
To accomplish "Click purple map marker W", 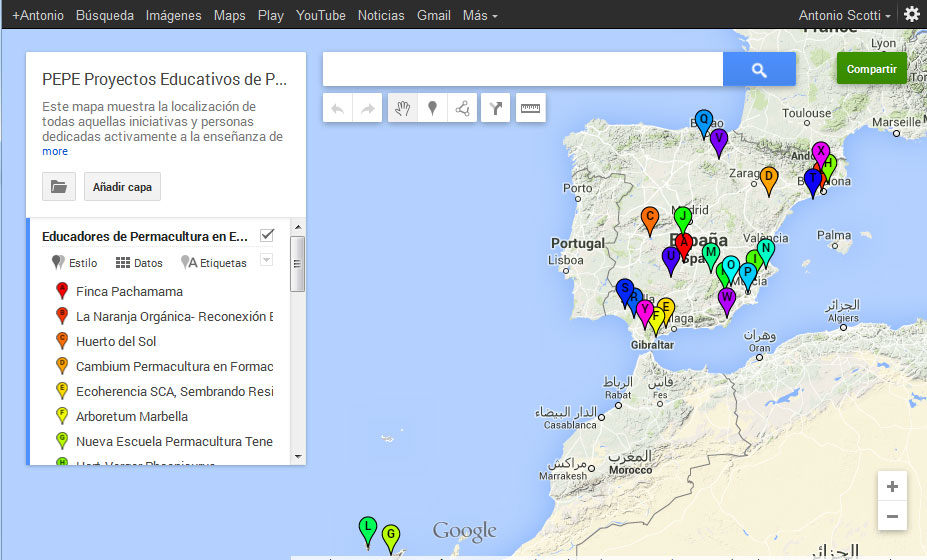I will coord(727,301).
